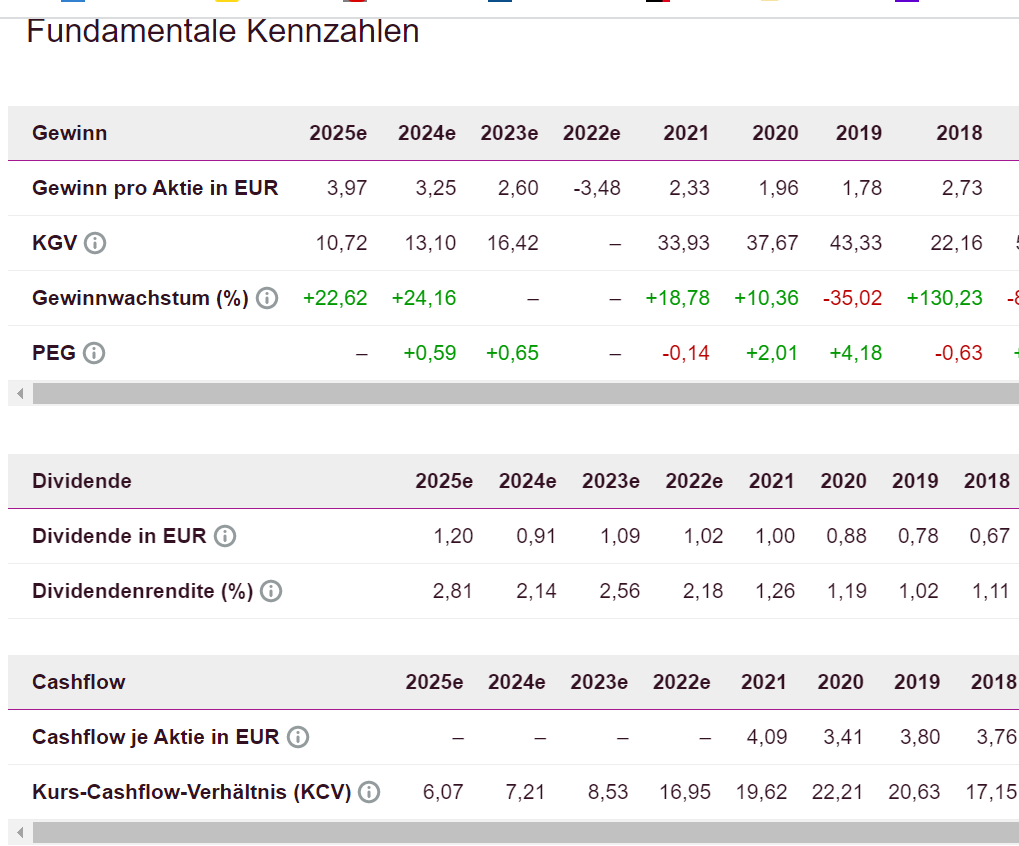This screenshot has height=846, width=1019.
Task: Select the KCV value 22,21
Action: click(x=838, y=792)
